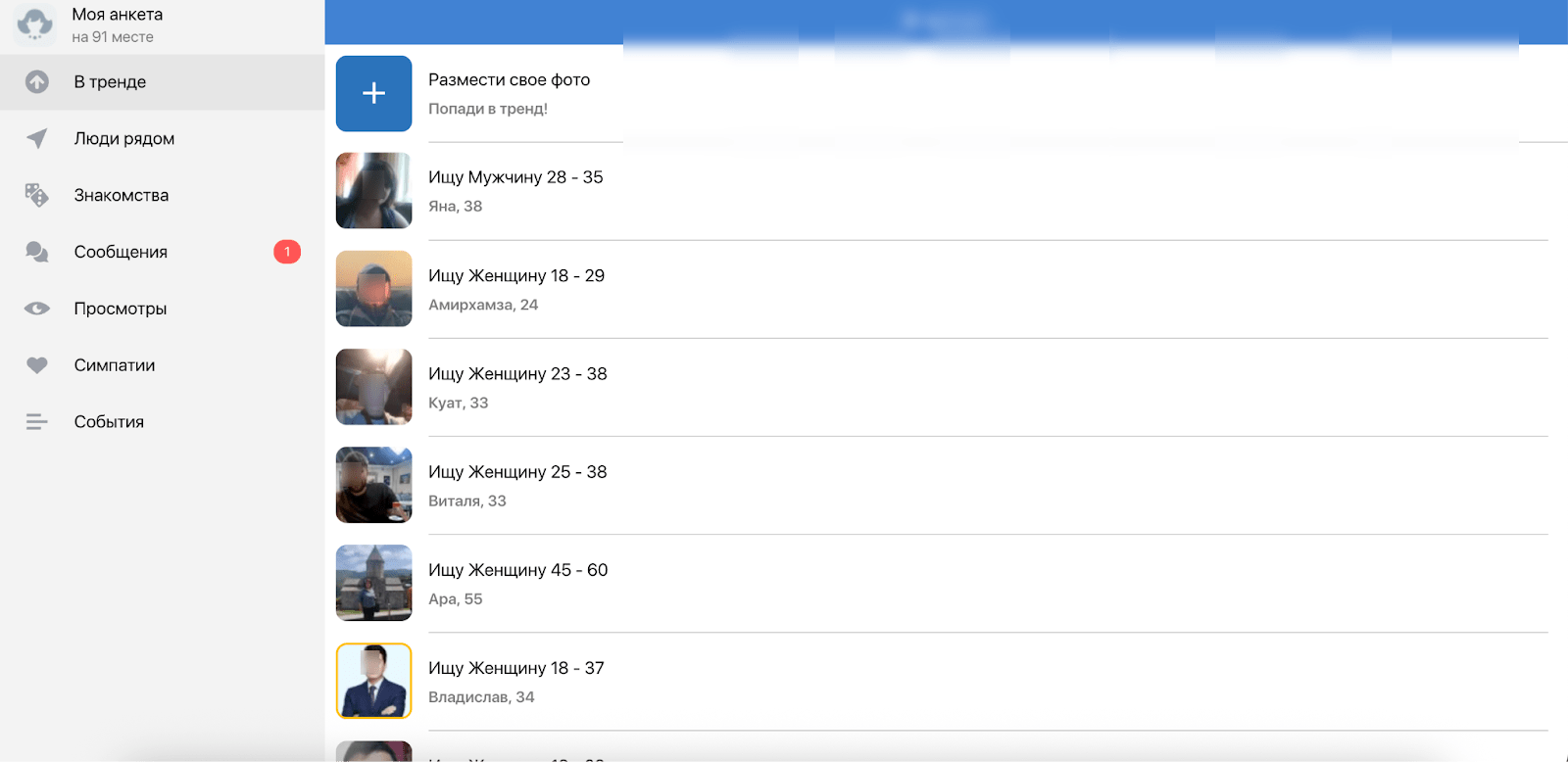
Task: Click the 'События' list lines icon
Action: pos(37,422)
